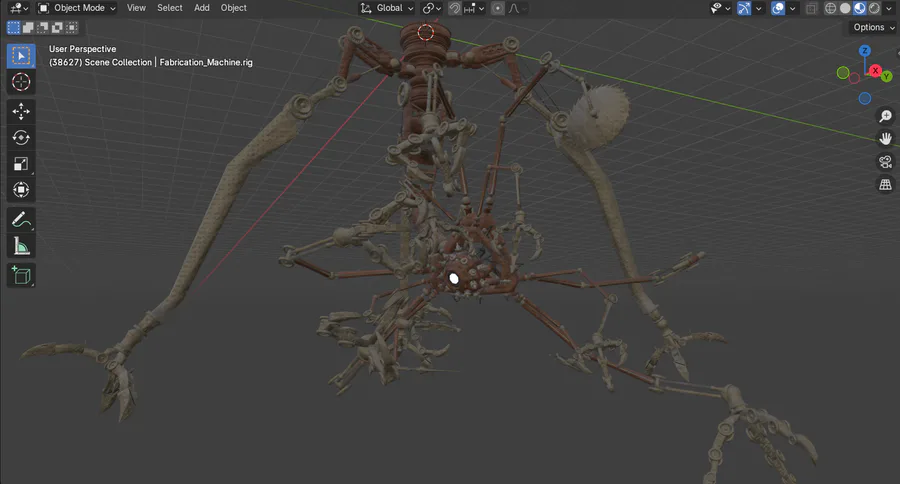This screenshot has height=484, width=900.
Task: Activate the 3D Cursor tool
Action: 21,82
